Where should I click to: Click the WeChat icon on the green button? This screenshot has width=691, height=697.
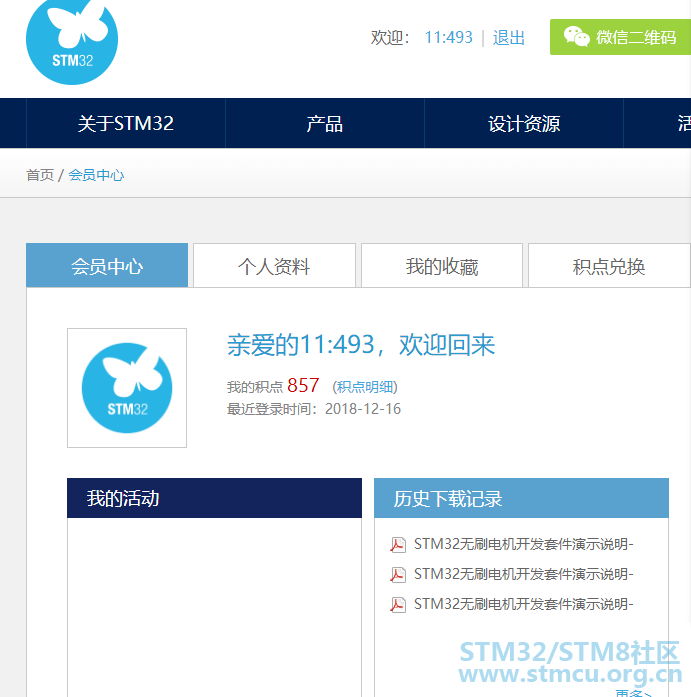point(576,36)
